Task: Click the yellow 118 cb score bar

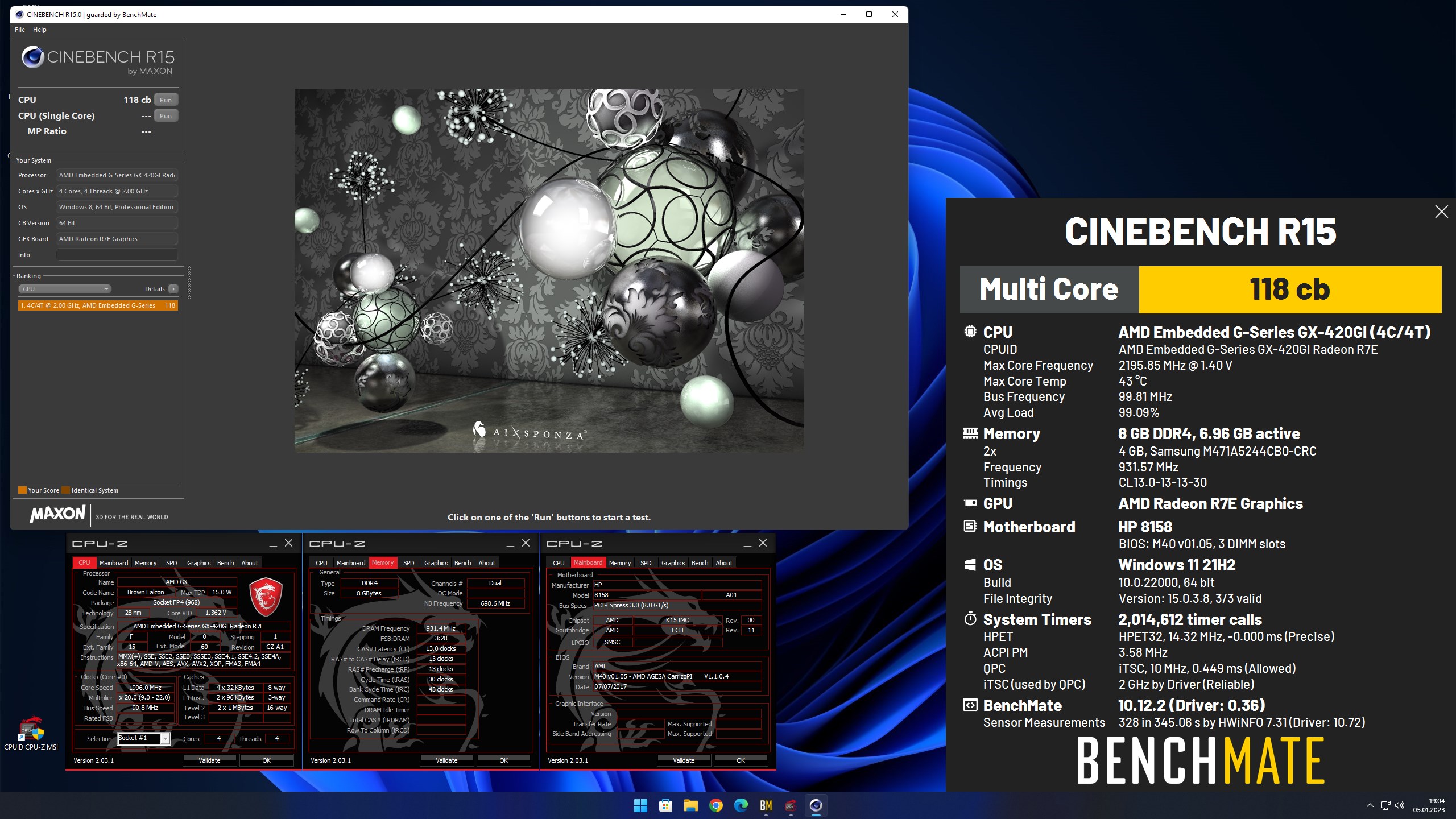Action: 1290,289
